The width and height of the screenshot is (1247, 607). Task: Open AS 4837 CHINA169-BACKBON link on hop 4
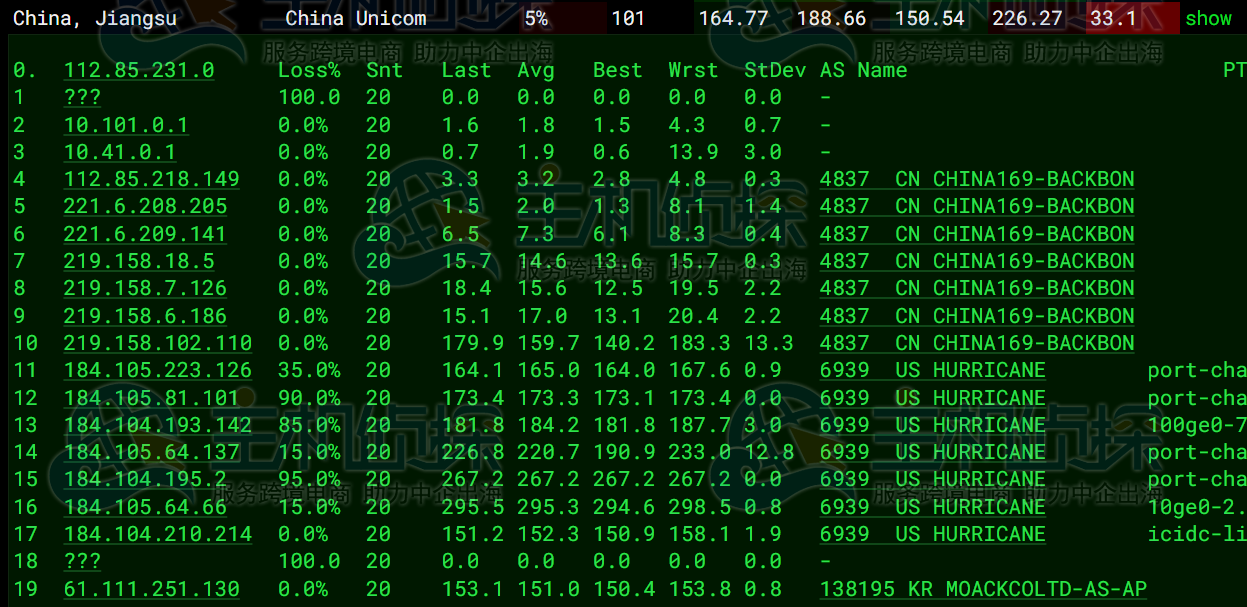977,179
